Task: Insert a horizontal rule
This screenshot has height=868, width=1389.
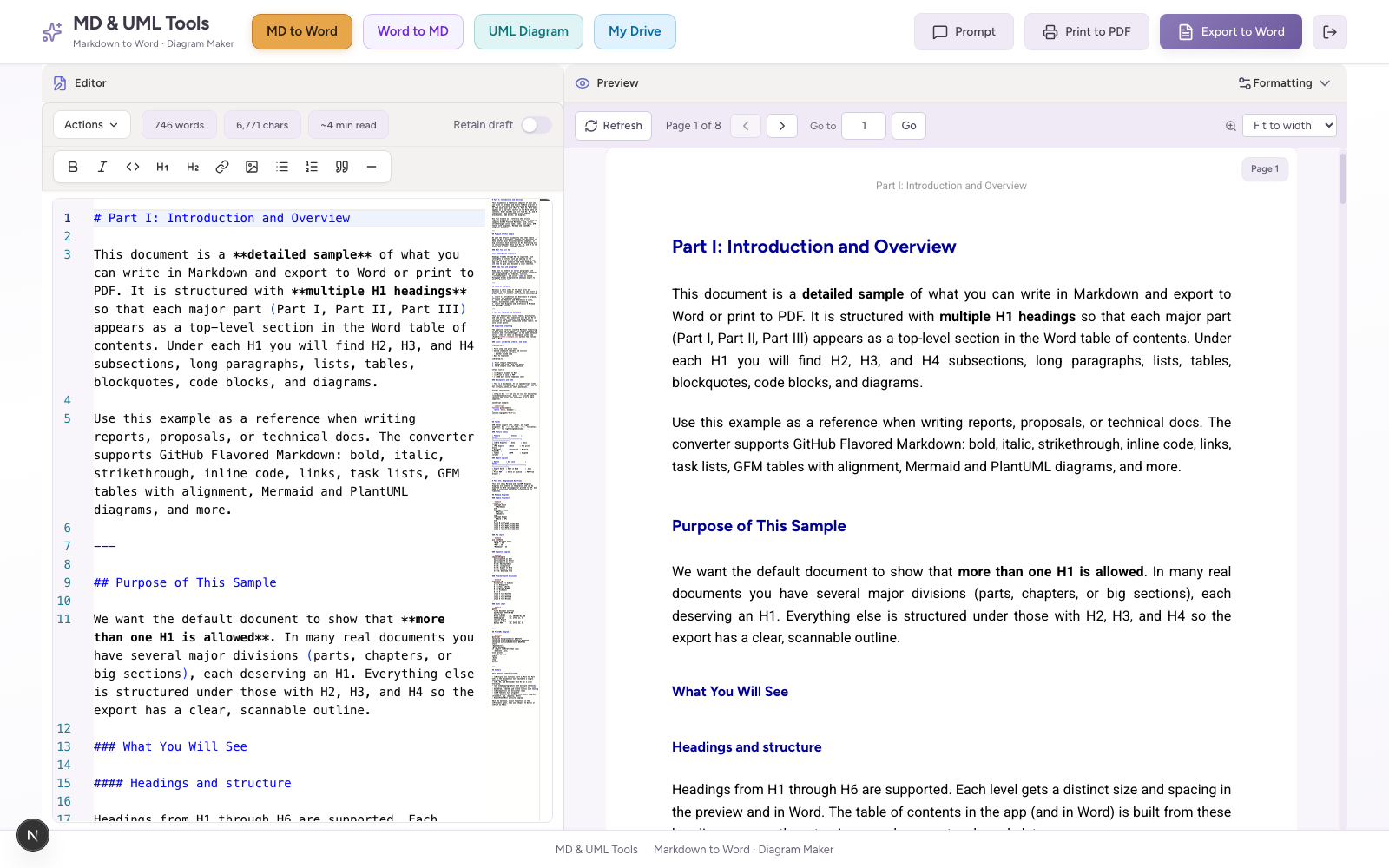Action: point(372,167)
